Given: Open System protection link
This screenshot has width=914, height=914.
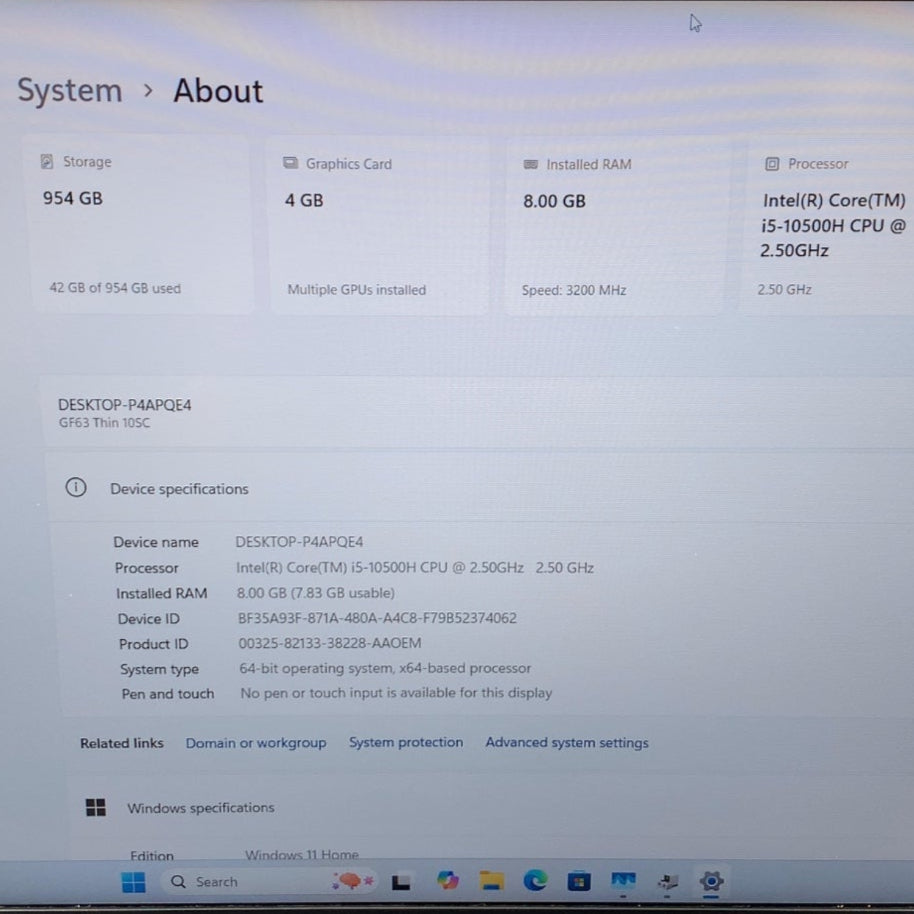Looking at the screenshot, I should 406,742.
